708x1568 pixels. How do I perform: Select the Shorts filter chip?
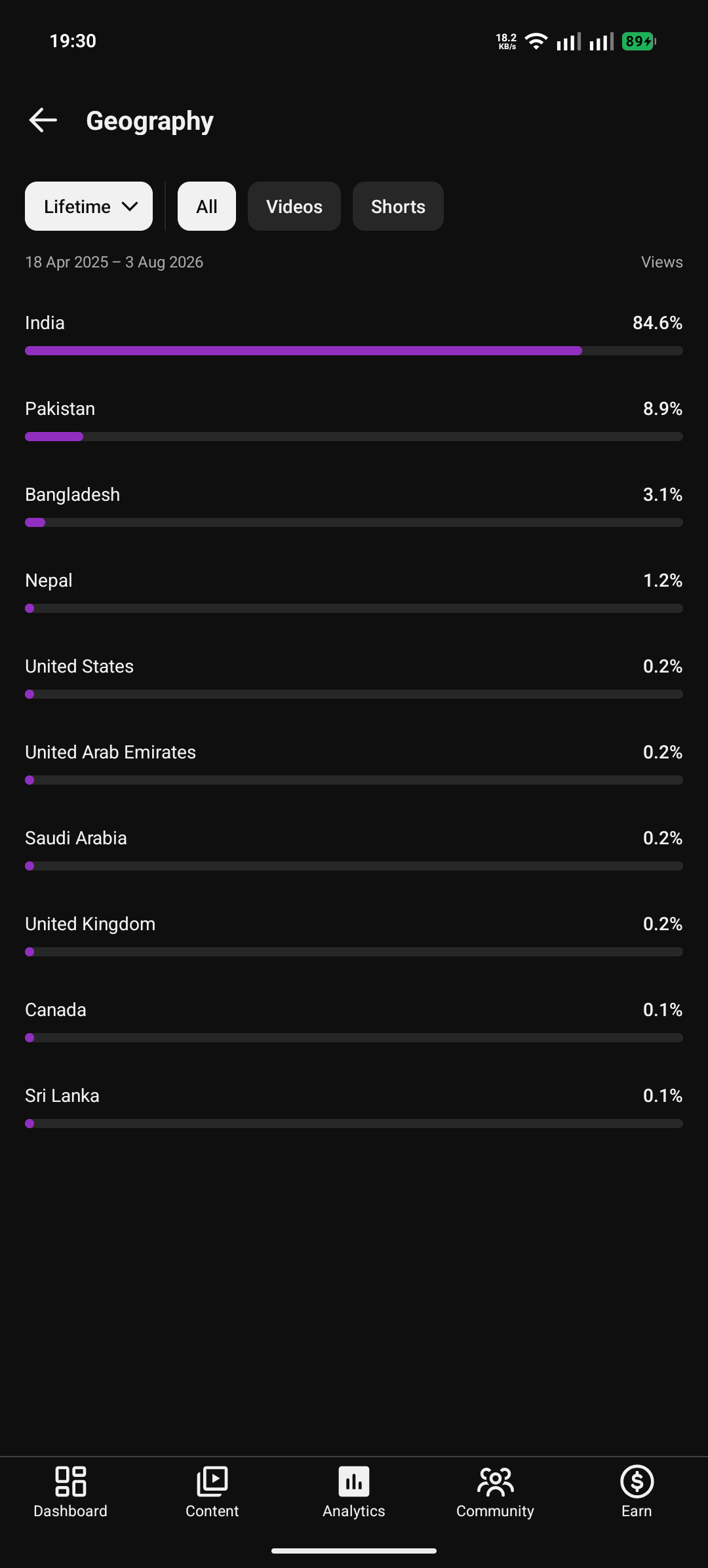point(398,206)
